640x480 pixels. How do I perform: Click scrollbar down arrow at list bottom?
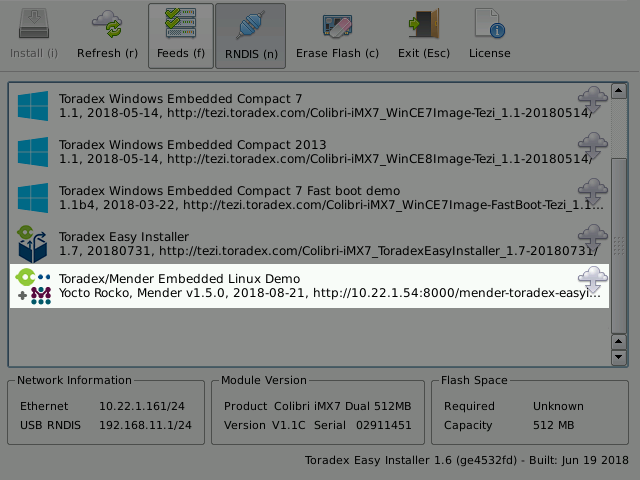[x=619, y=357]
